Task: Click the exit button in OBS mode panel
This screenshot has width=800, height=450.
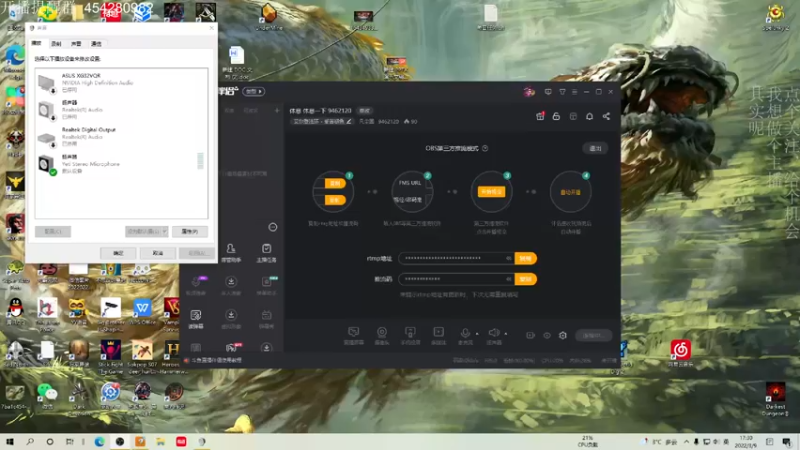Action: (x=595, y=148)
